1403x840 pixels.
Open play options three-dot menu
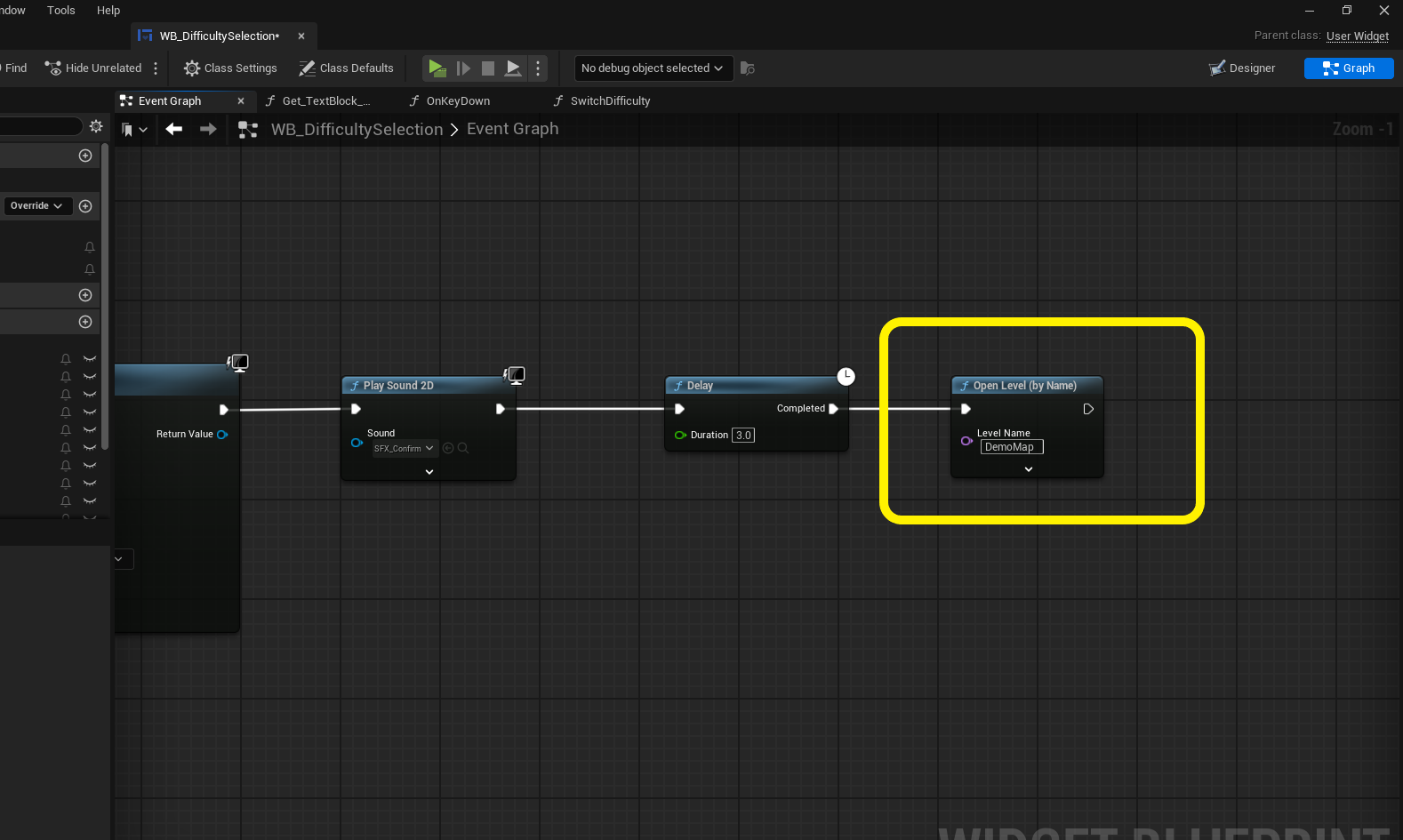click(x=538, y=68)
